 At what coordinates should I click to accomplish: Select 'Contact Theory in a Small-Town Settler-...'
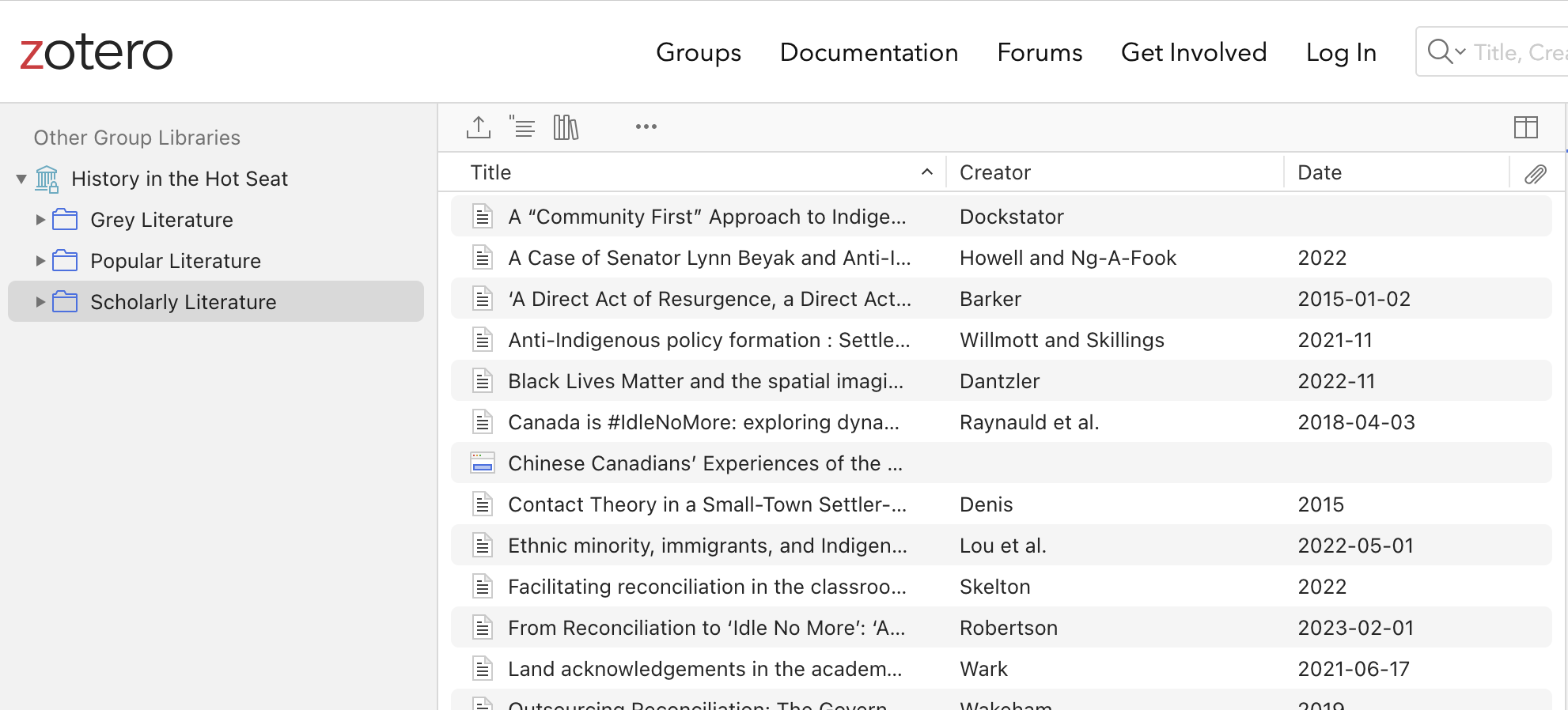point(707,504)
